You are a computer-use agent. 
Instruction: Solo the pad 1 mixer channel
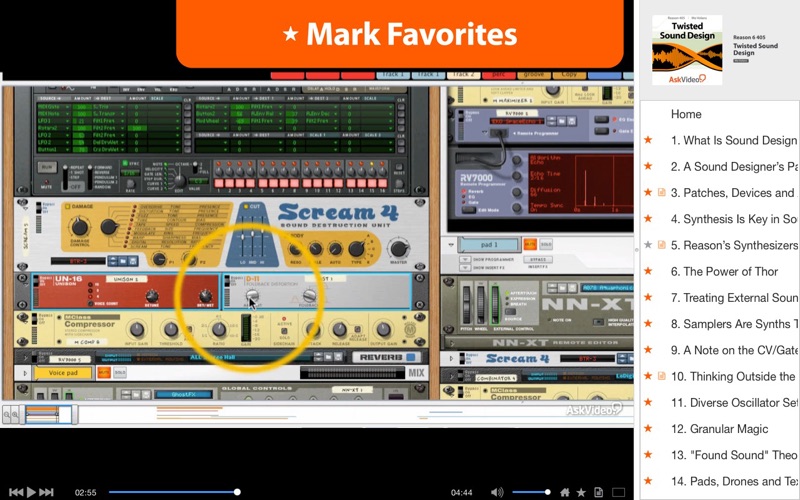546,244
